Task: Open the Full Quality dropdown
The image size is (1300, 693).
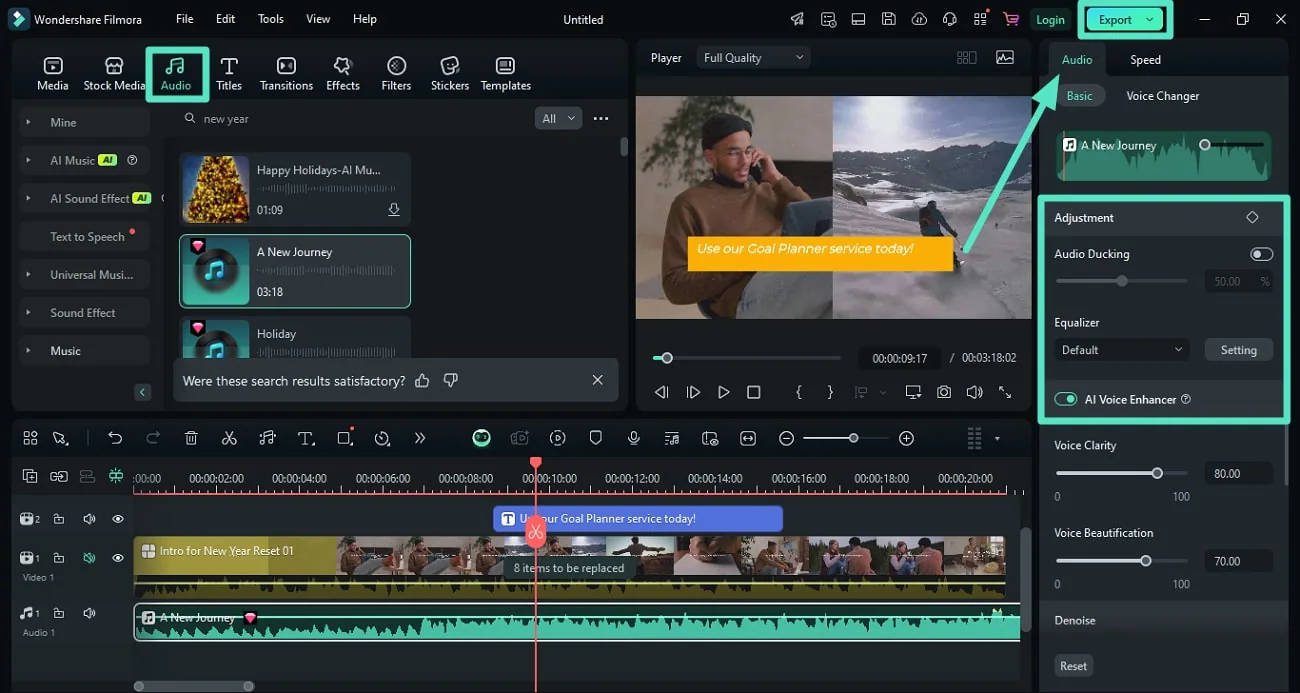Action: click(753, 58)
